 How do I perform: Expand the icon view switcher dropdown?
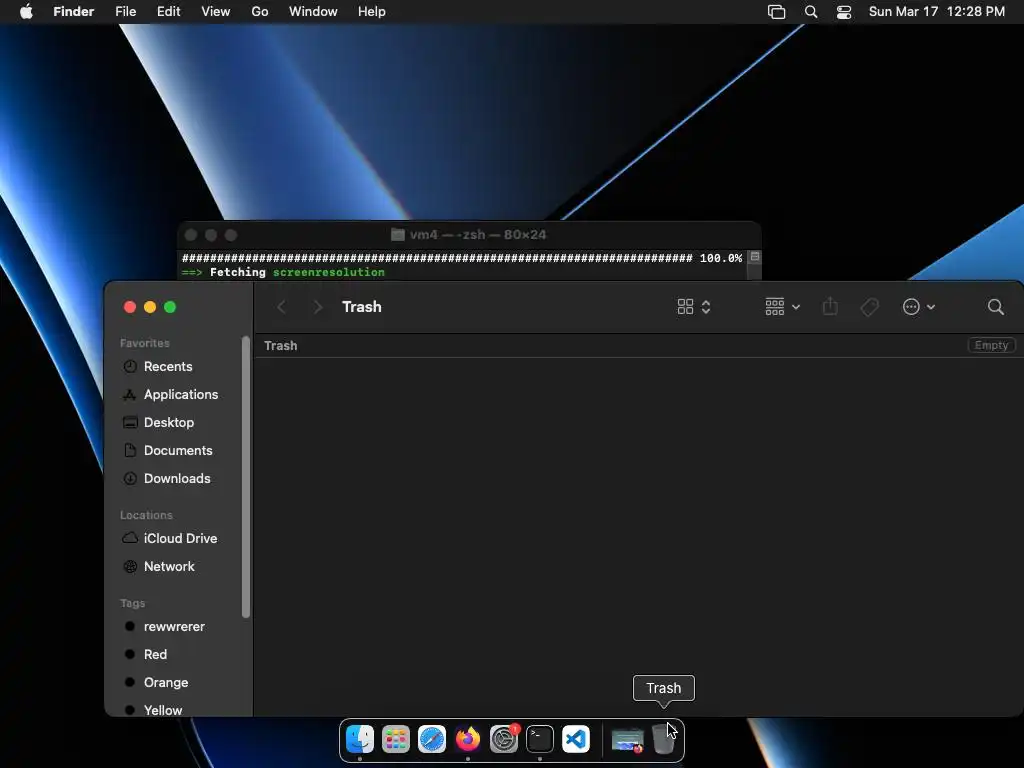[x=694, y=307]
